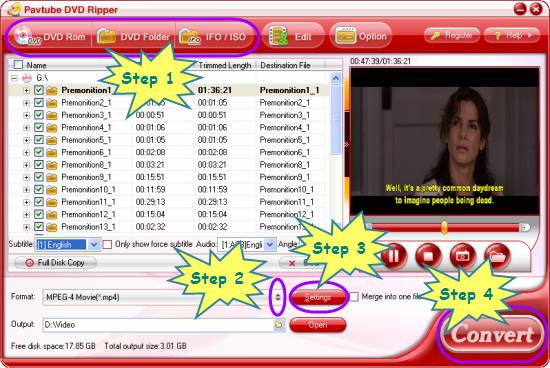
Task: Click folder icon of Premonition4_1
Action: [x=52, y=128]
